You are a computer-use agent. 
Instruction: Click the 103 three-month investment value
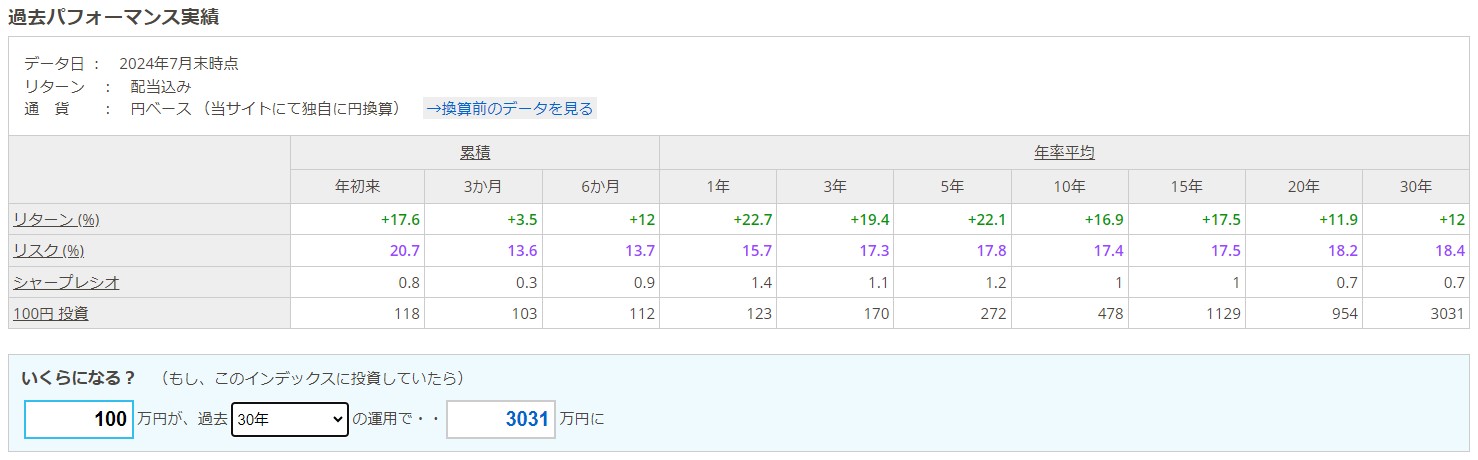[524, 314]
